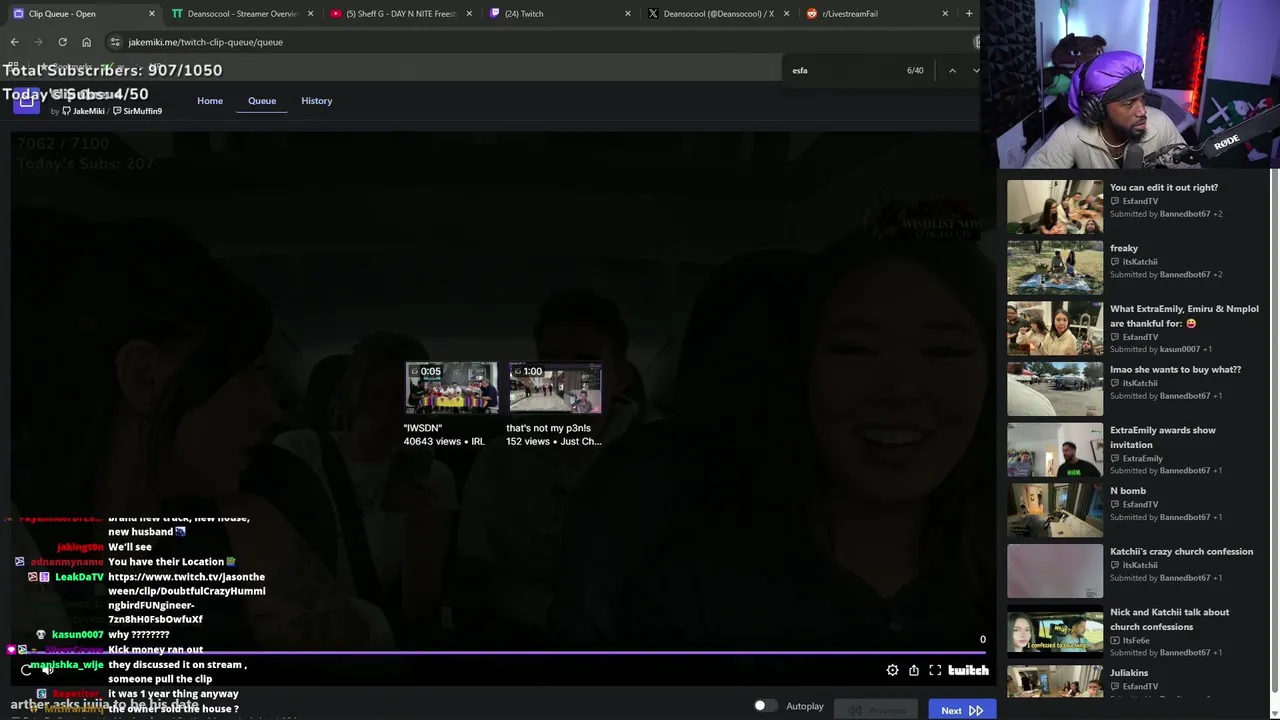Click the "6/40" find match counter
This screenshot has height=720, width=1280.
[x=915, y=70]
